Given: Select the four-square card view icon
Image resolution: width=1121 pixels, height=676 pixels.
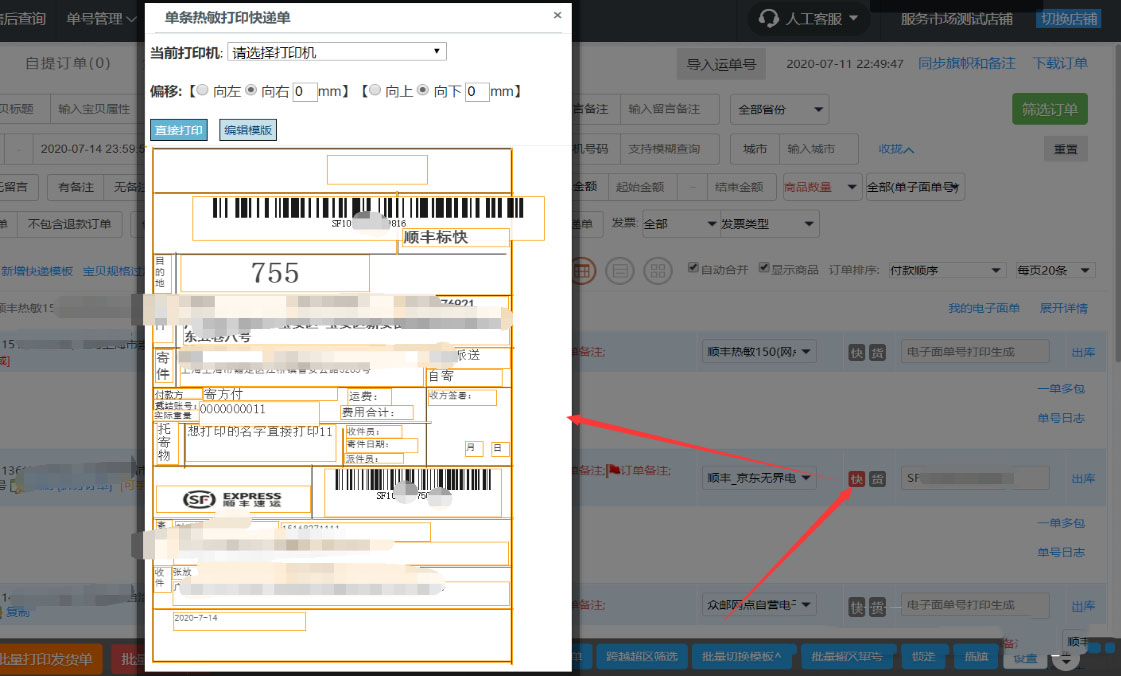Looking at the screenshot, I should pos(656,271).
